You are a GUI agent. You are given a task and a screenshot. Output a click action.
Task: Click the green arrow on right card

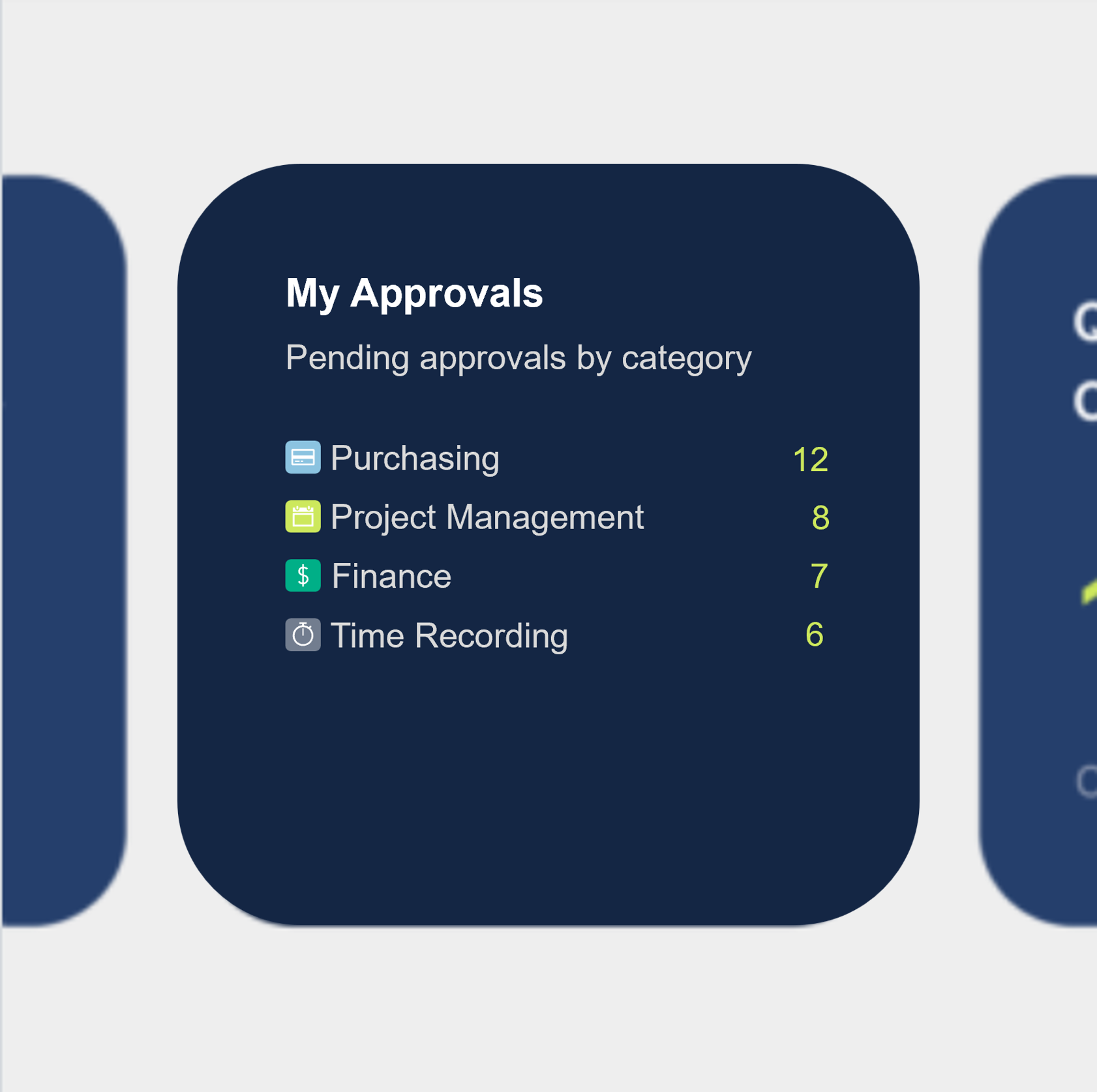point(1089,592)
